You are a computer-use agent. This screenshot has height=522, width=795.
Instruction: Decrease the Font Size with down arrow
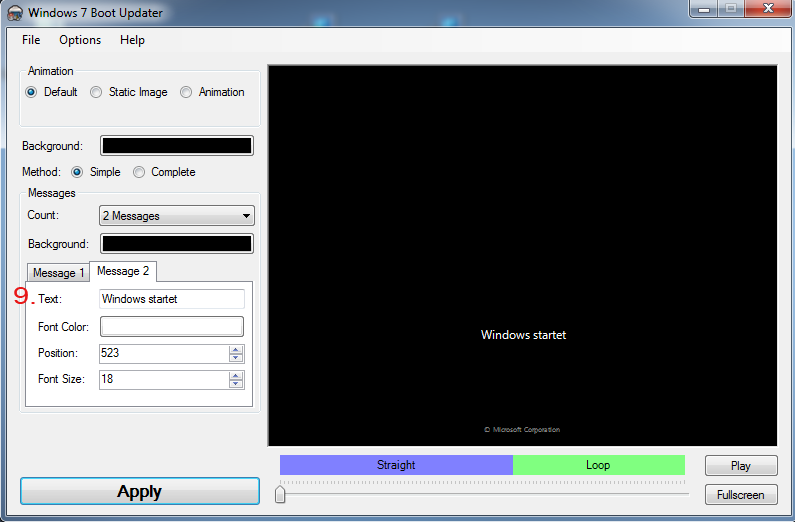(x=236, y=384)
